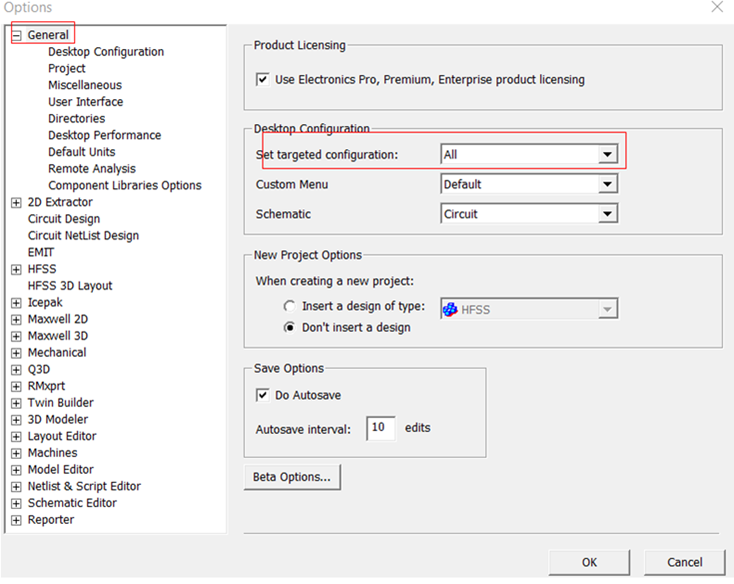
Task: Click the Autosave interval input field
Action: click(x=380, y=428)
